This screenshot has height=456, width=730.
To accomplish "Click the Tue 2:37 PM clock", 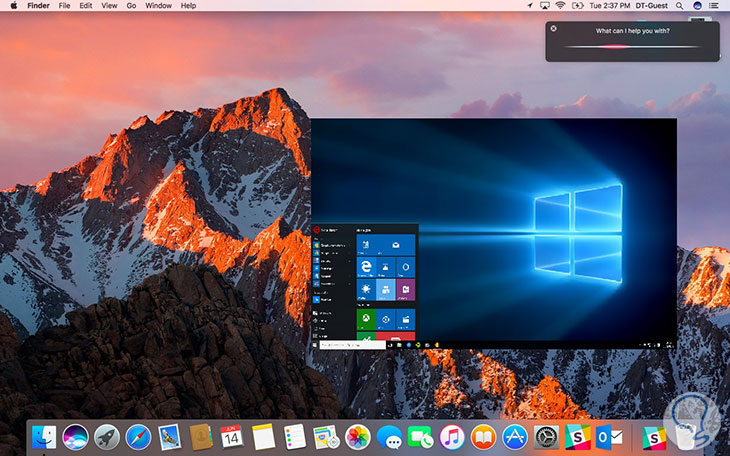I will 609,6.
